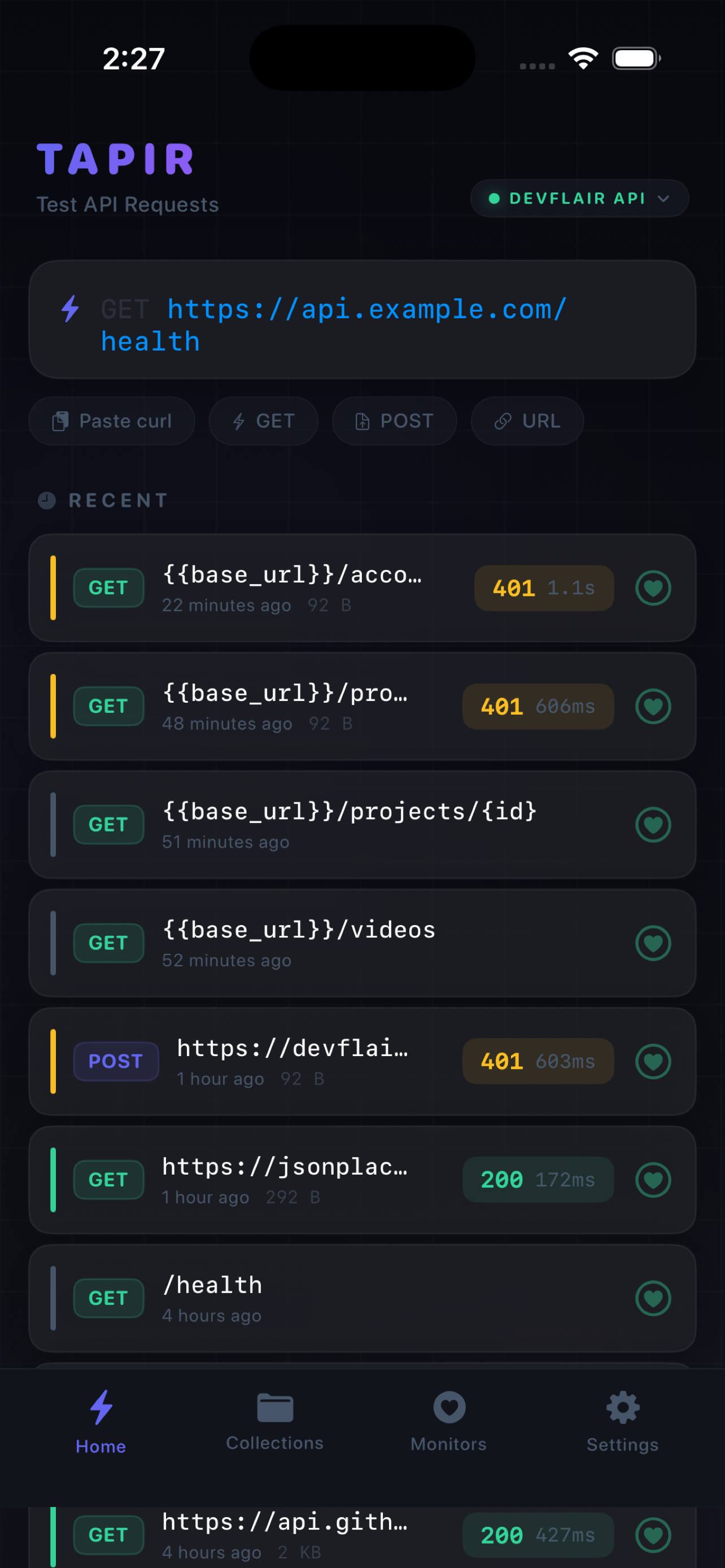Toggle the heart on the jsonplaceholder request
Viewport: 725px width, 1568px height.
click(x=653, y=1180)
